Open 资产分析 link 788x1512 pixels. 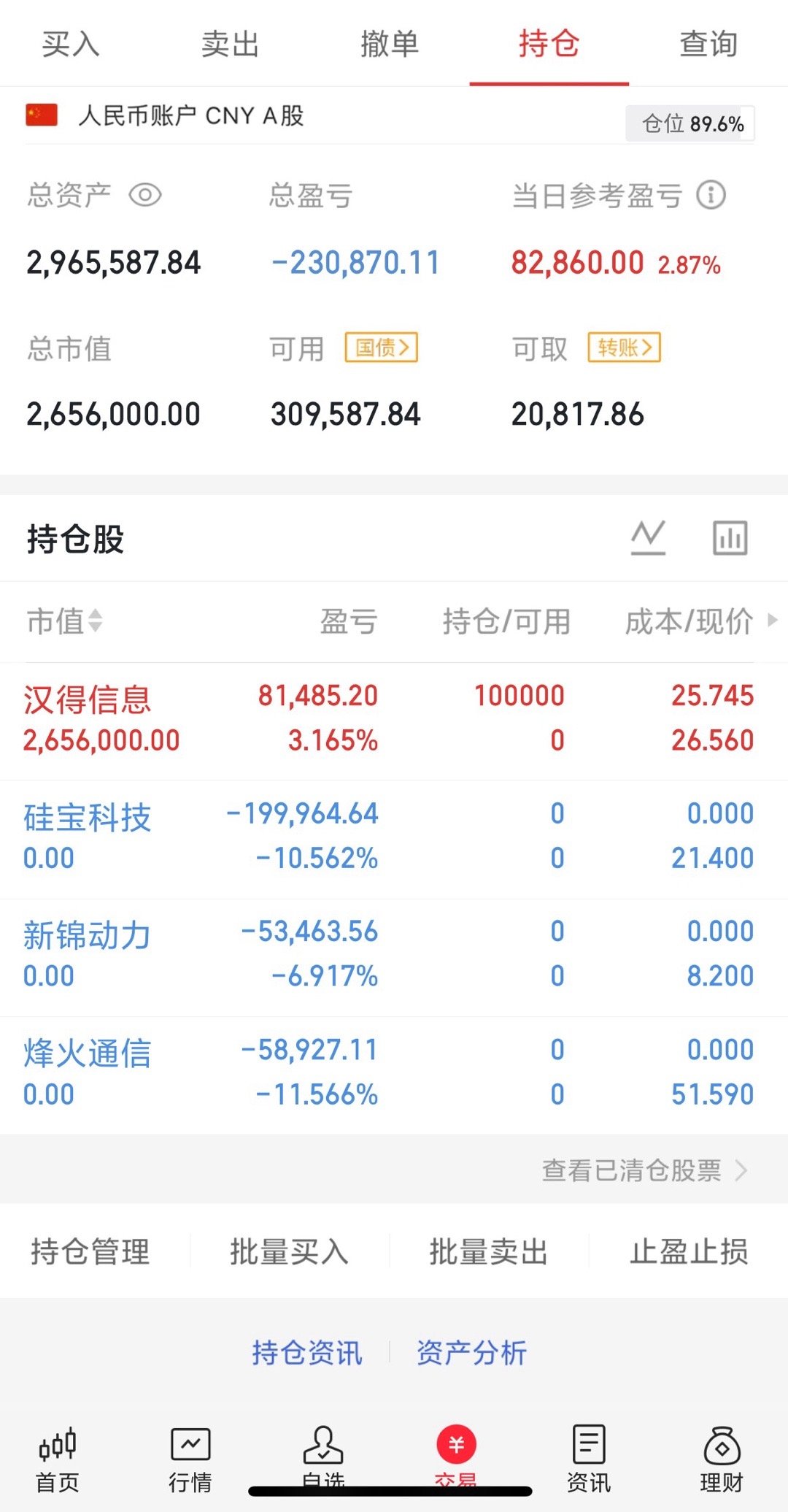pos(472,1352)
